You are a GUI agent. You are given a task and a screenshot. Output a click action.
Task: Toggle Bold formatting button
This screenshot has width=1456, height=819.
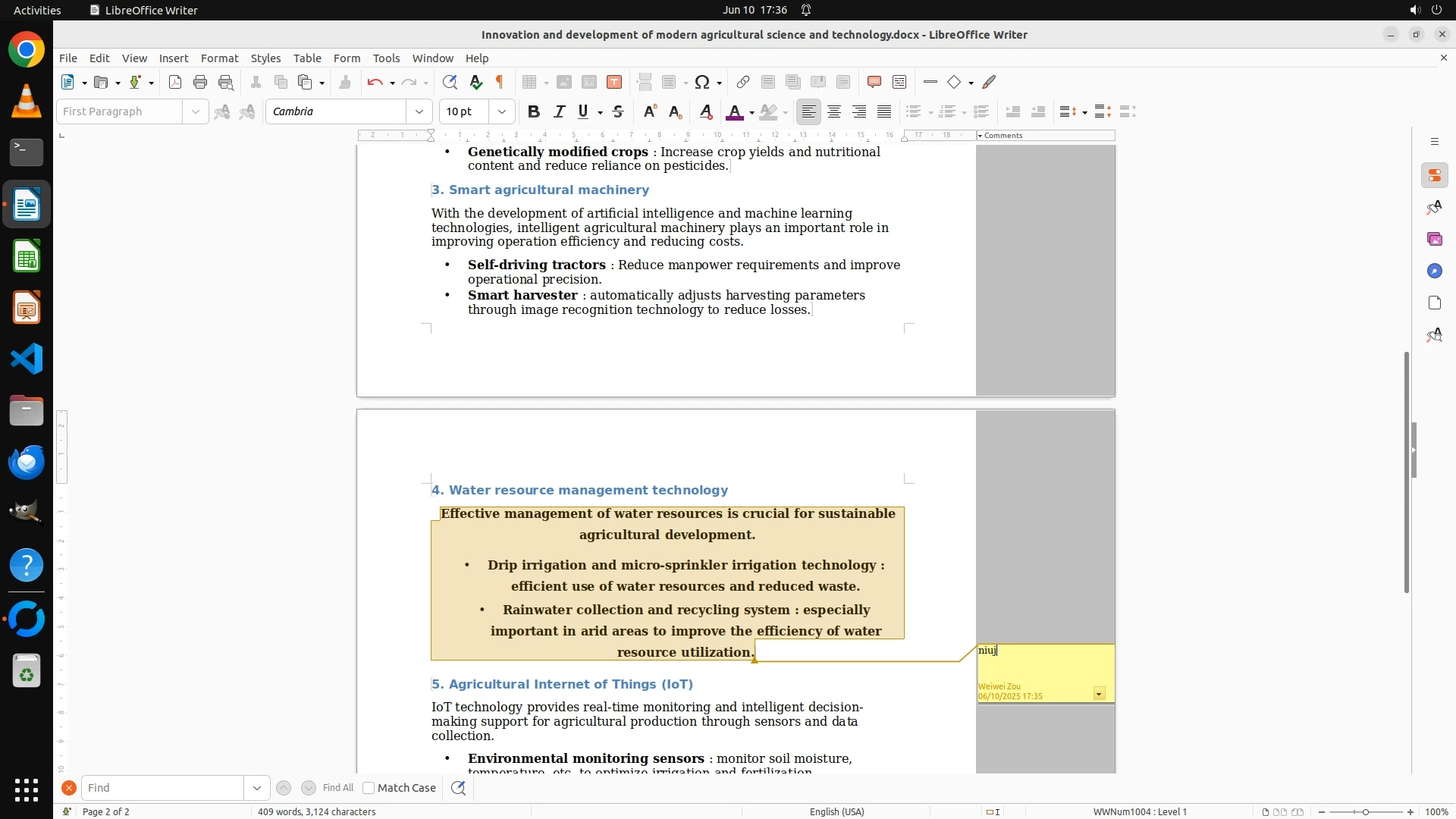tap(534, 112)
